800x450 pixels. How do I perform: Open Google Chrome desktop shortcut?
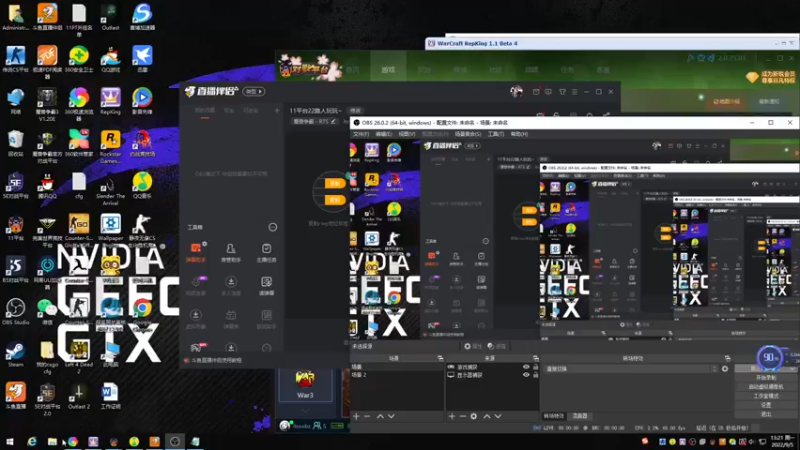[142, 312]
